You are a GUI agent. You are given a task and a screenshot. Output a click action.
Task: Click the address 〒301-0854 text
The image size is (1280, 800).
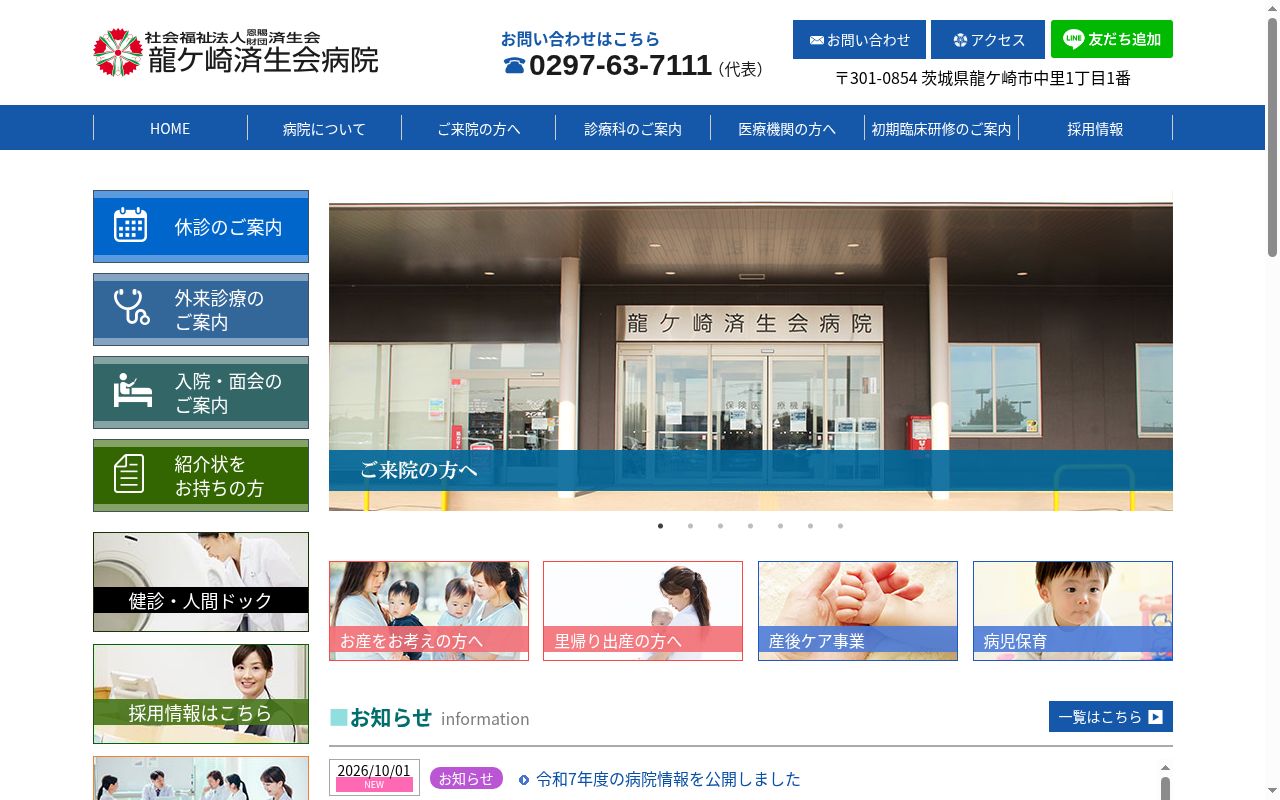pos(983,78)
